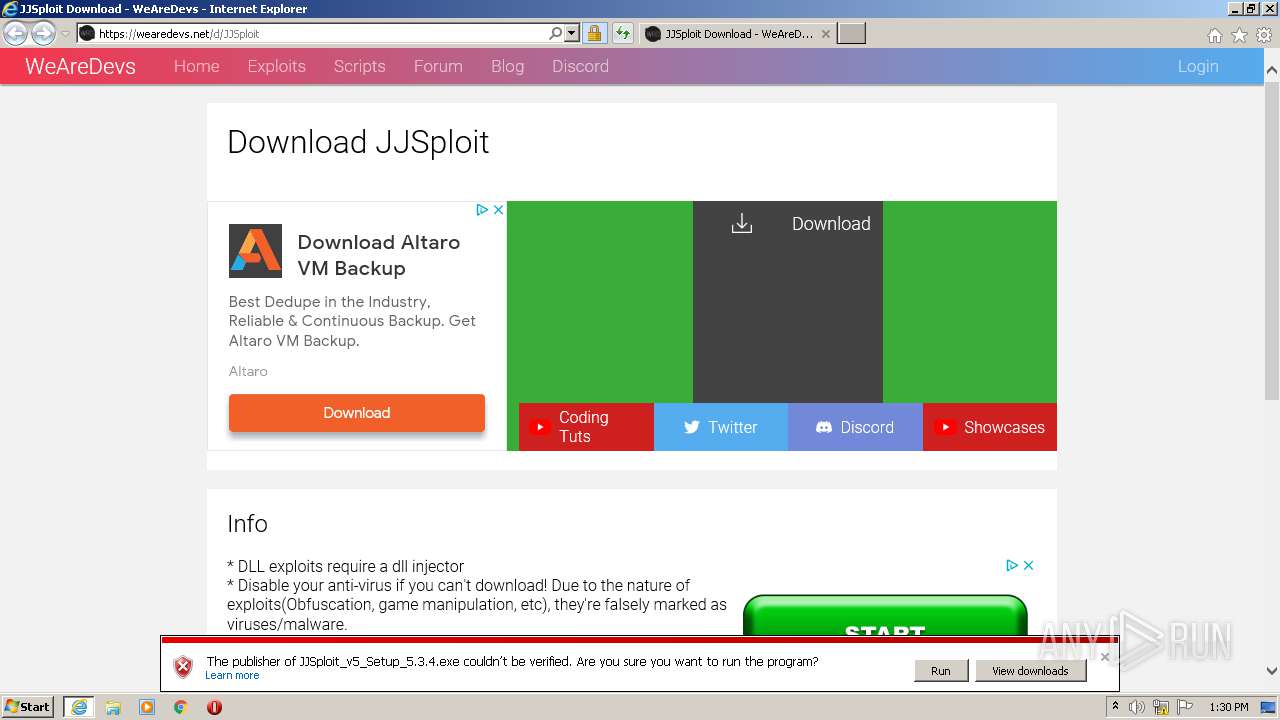Click the vertical scrollbar thumb
Screen dimensions: 1280x720
click(x=1272, y=240)
